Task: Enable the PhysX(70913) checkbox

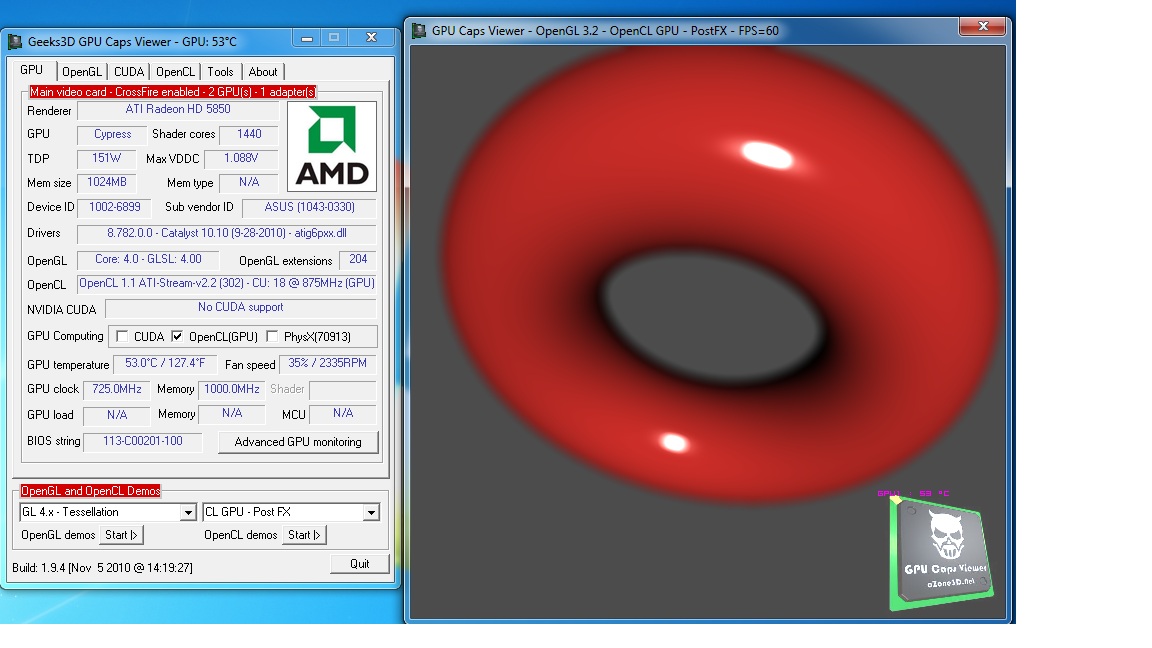Action: (x=272, y=336)
